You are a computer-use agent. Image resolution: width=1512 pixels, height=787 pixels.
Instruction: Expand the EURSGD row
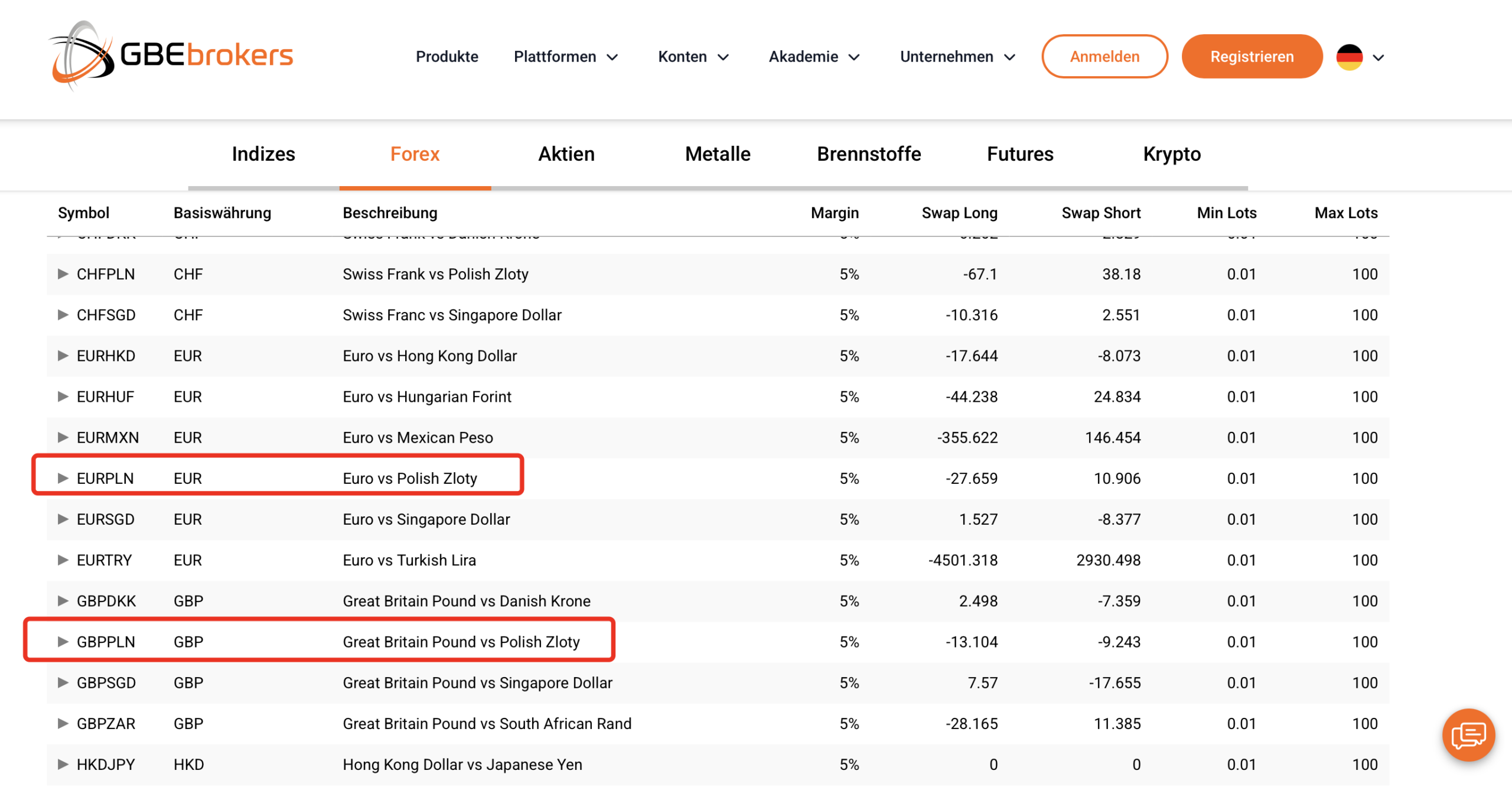coord(63,519)
